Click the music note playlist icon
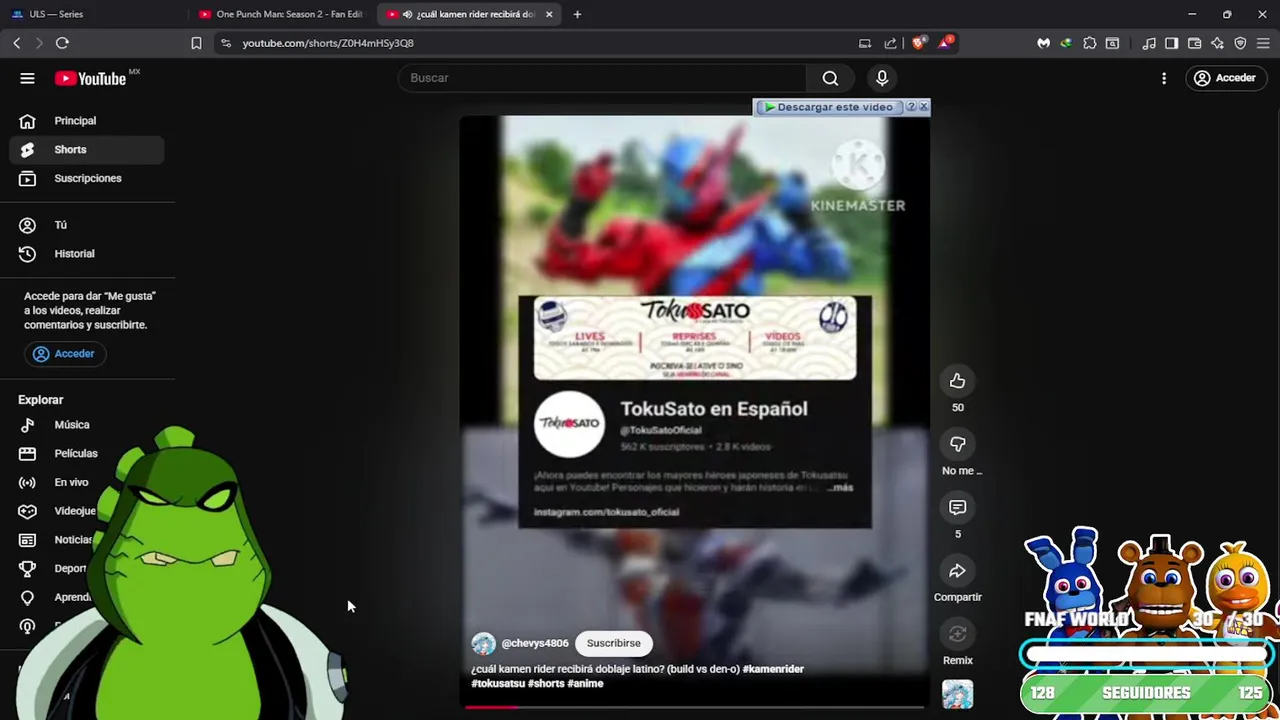Image resolution: width=1280 pixels, height=720 pixels. click(x=1149, y=43)
